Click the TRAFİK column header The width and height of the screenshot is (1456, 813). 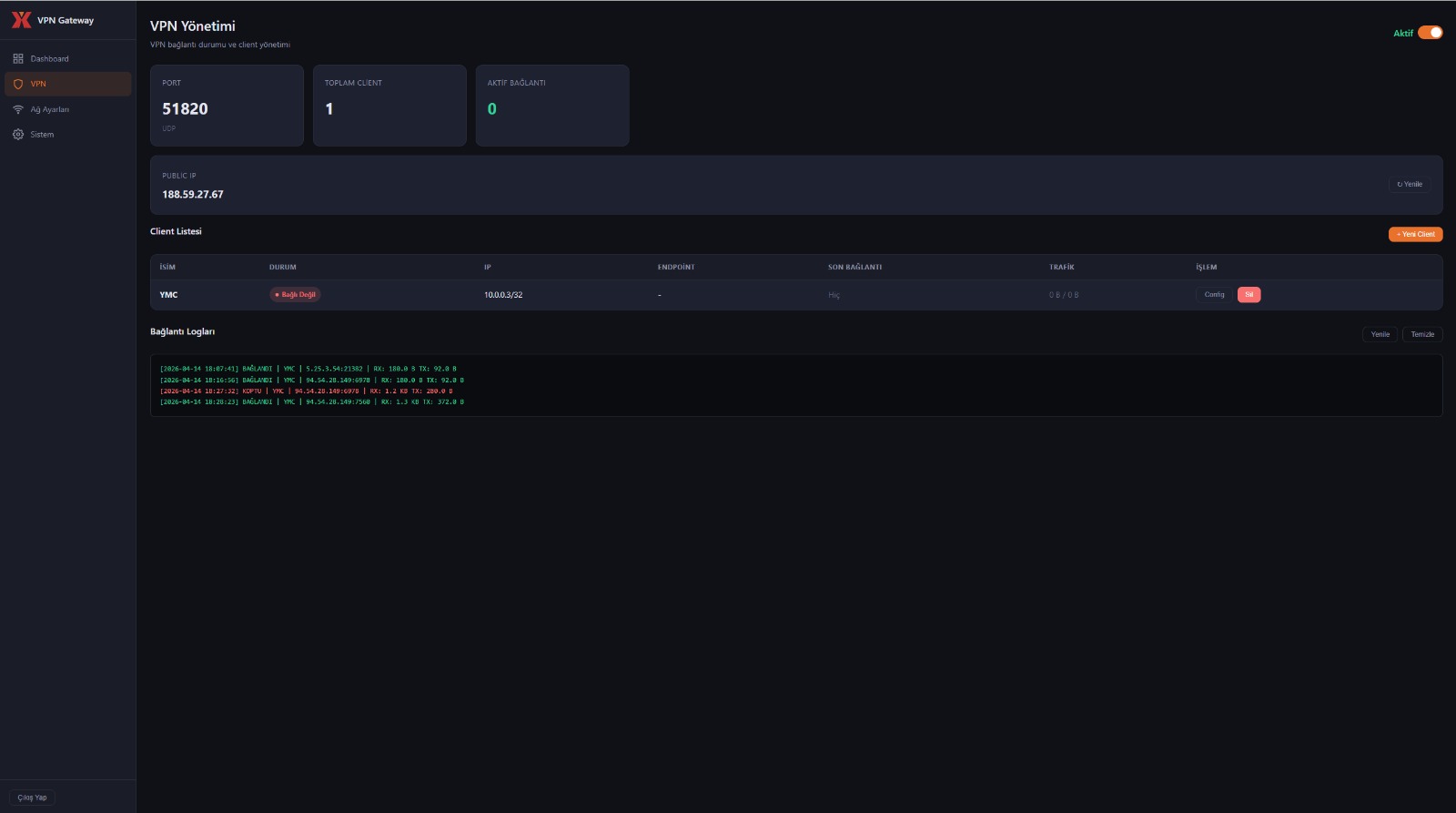click(x=1062, y=267)
